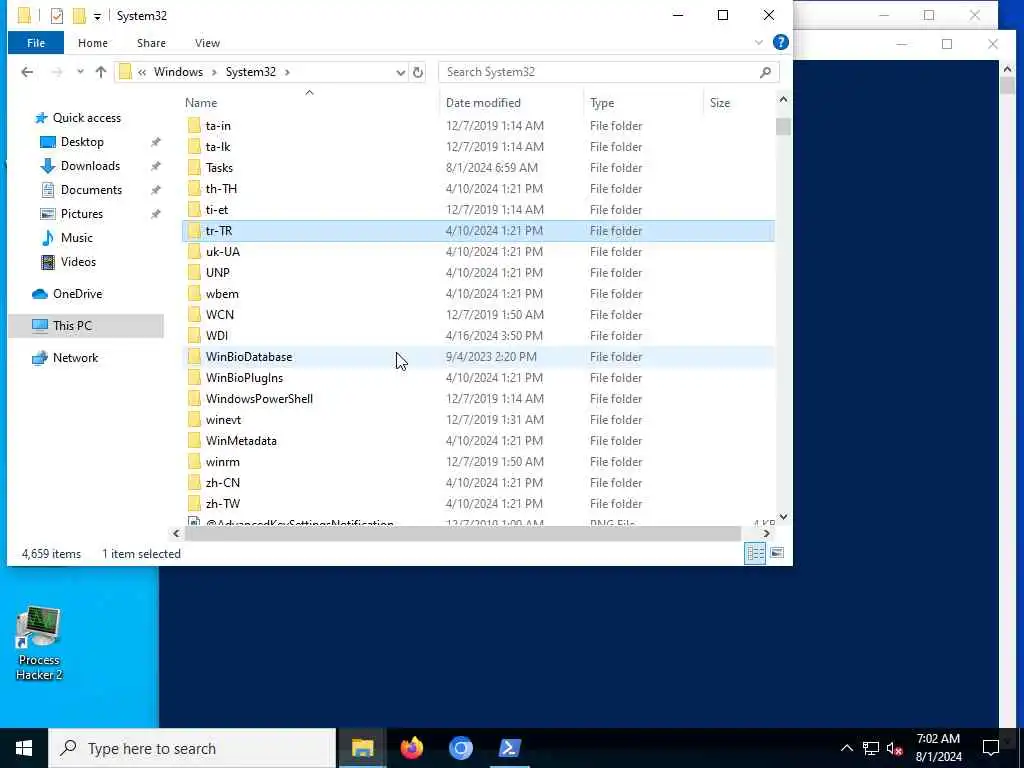
Task: Open the address bar history dropdown
Action: (400, 72)
